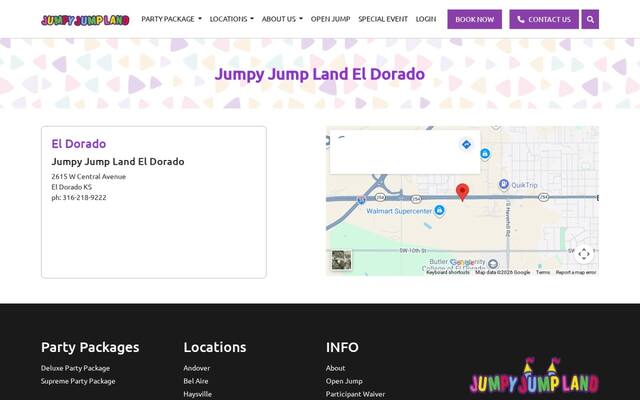Click the map Terms link

pyautogui.click(x=543, y=272)
